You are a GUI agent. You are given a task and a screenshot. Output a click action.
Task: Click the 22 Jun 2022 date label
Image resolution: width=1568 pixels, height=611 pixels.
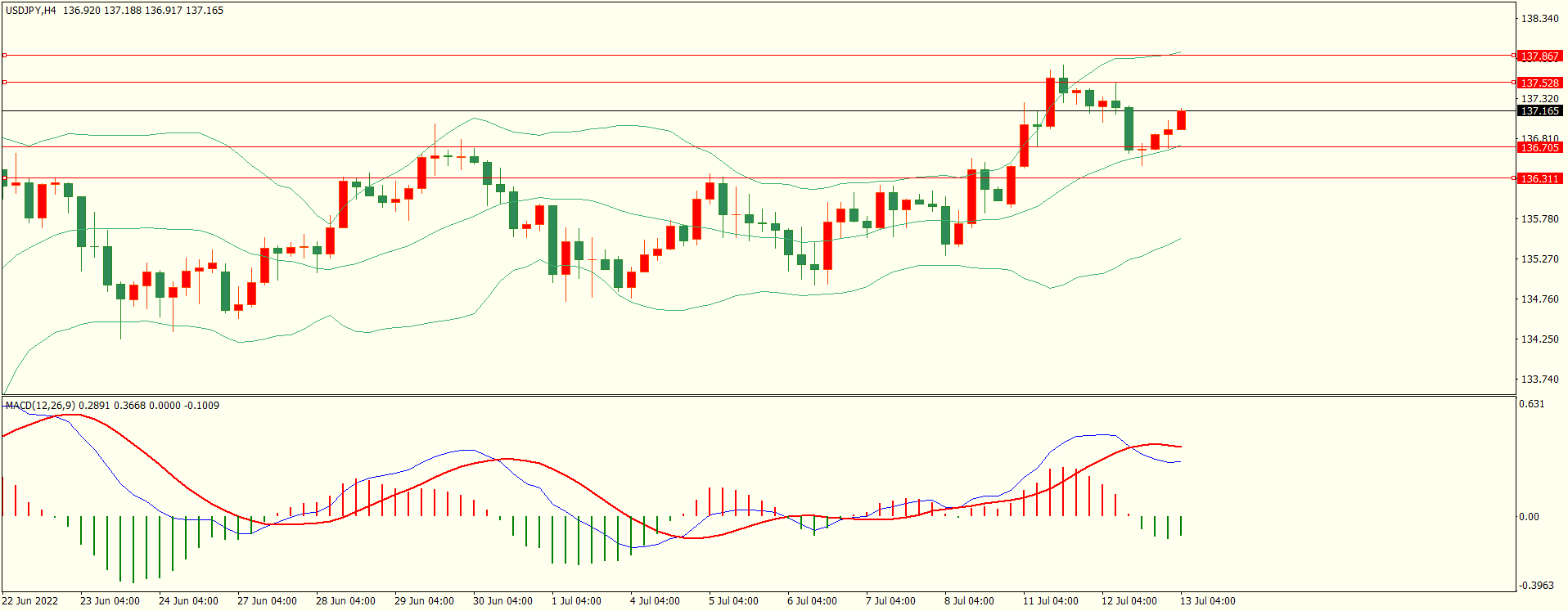pos(30,601)
